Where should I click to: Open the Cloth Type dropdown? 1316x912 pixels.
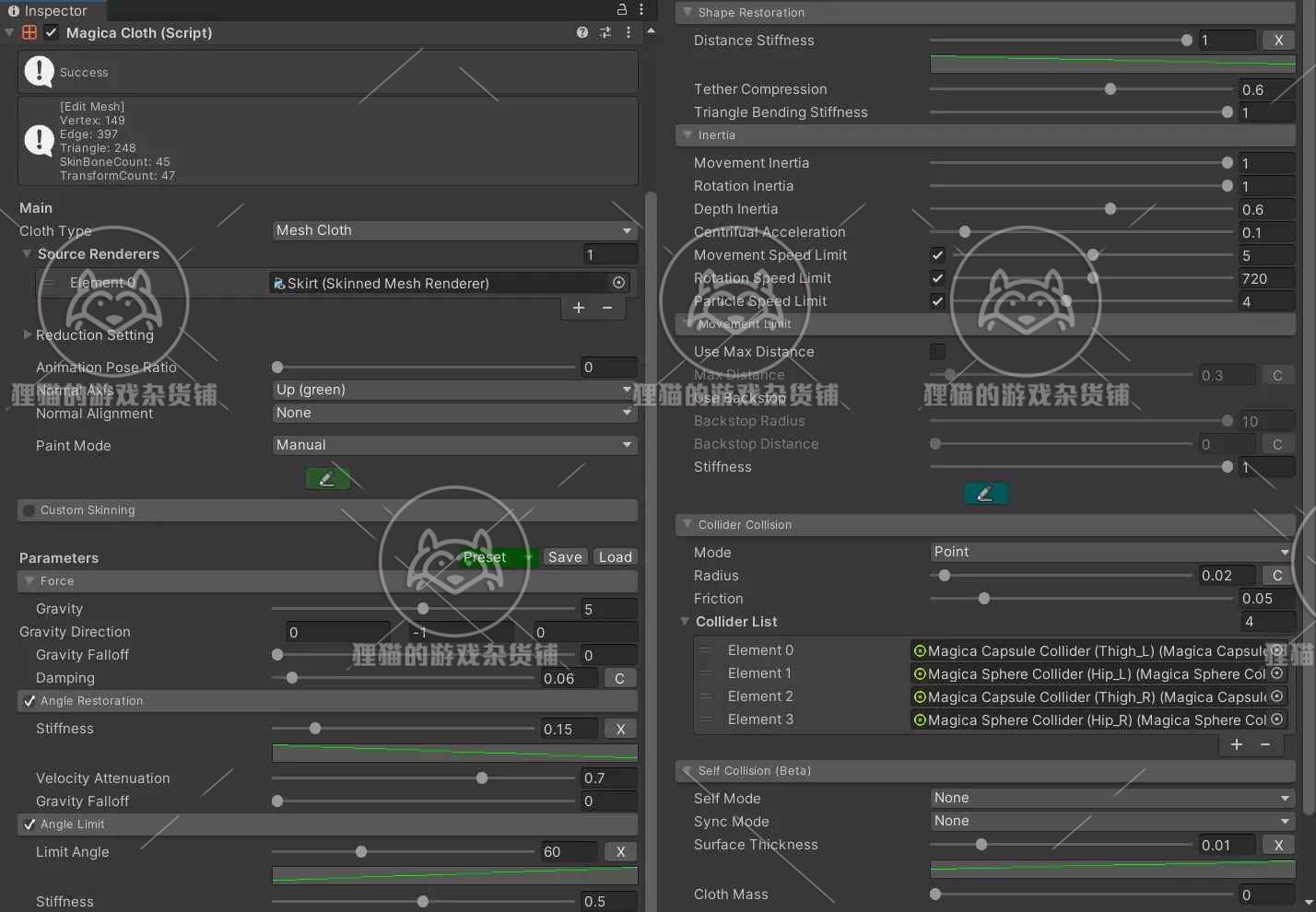pos(454,230)
